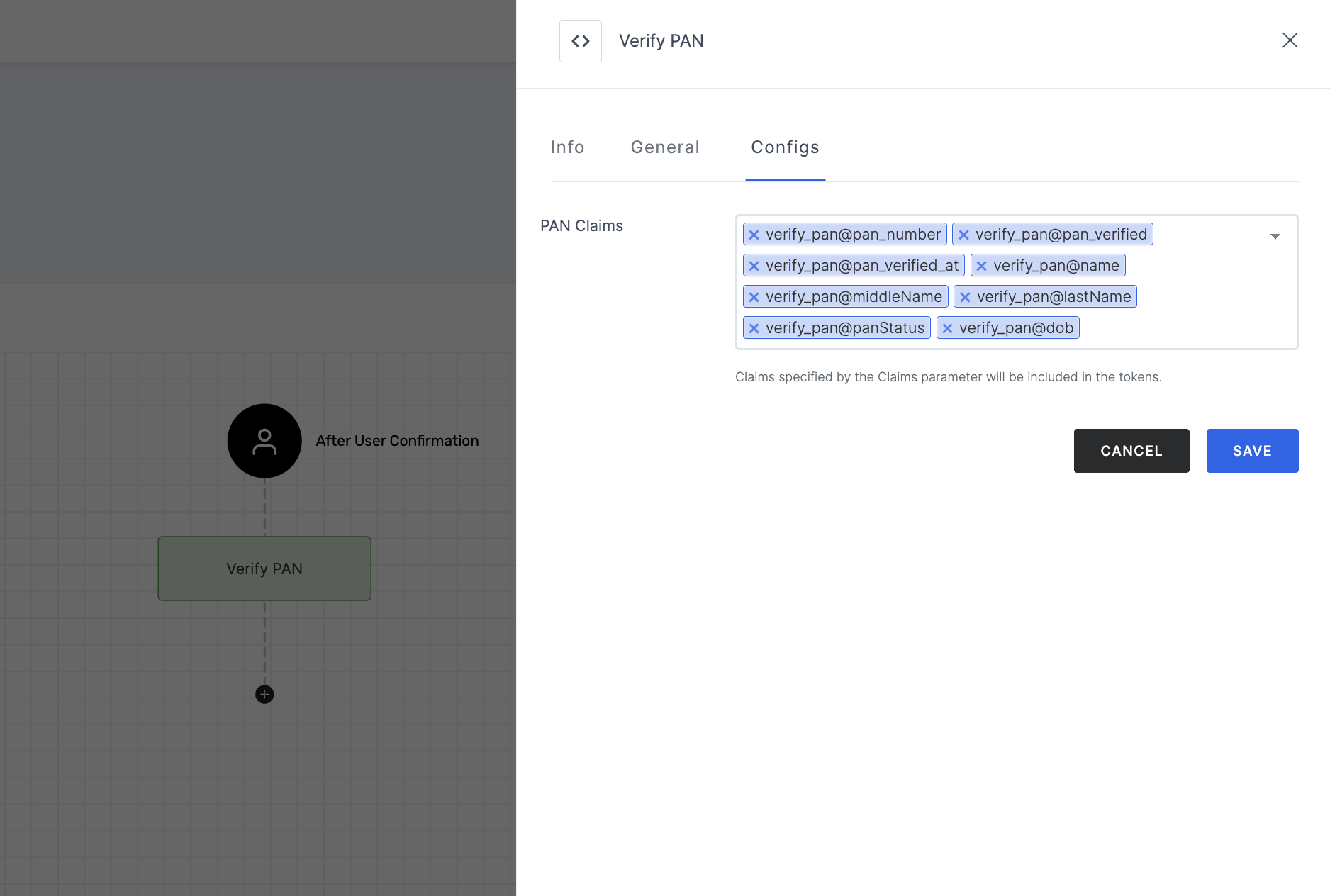Image resolution: width=1330 pixels, height=896 pixels.
Task: Click the verify_pan@panStatus tag text
Action: click(845, 328)
